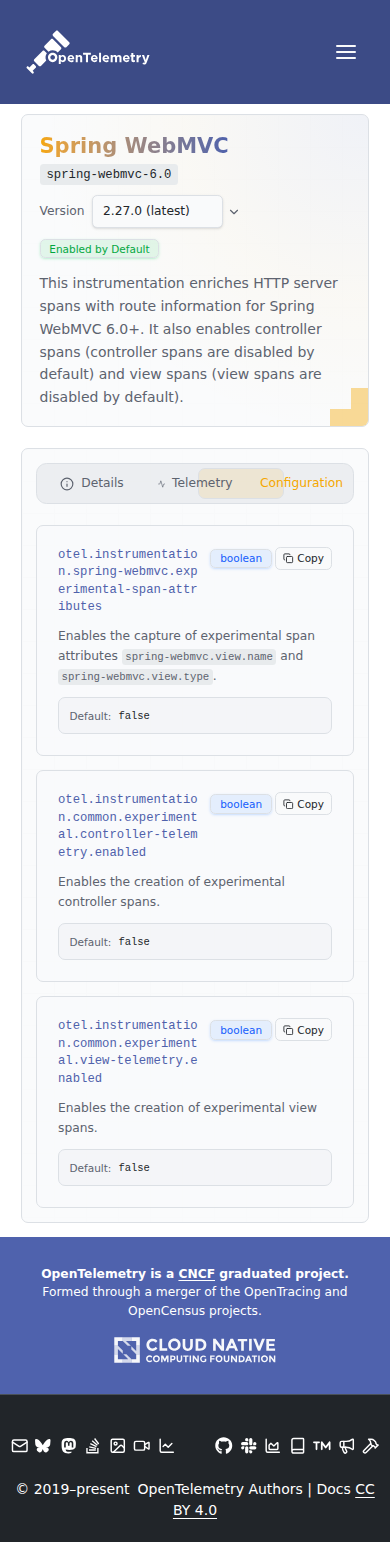This screenshot has width=390, height=1542.
Task: Click the megaphone icon in footer
Action: tap(346, 1445)
